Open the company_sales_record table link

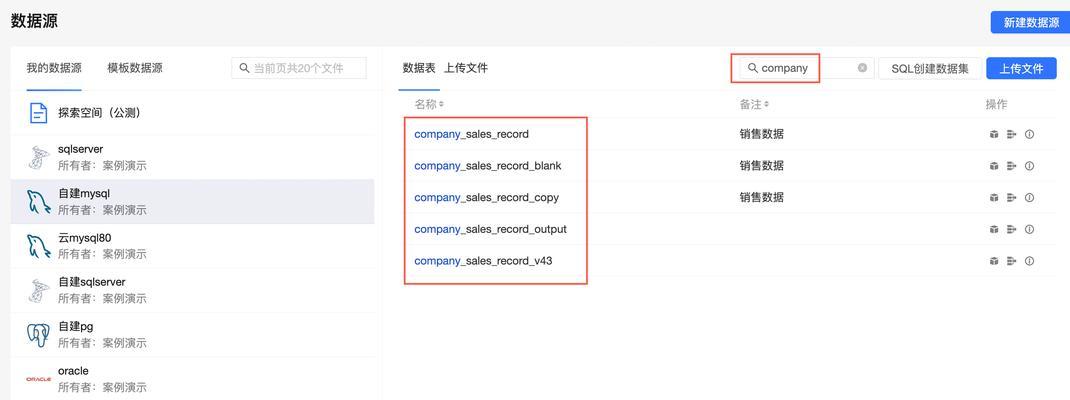click(471, 134)
